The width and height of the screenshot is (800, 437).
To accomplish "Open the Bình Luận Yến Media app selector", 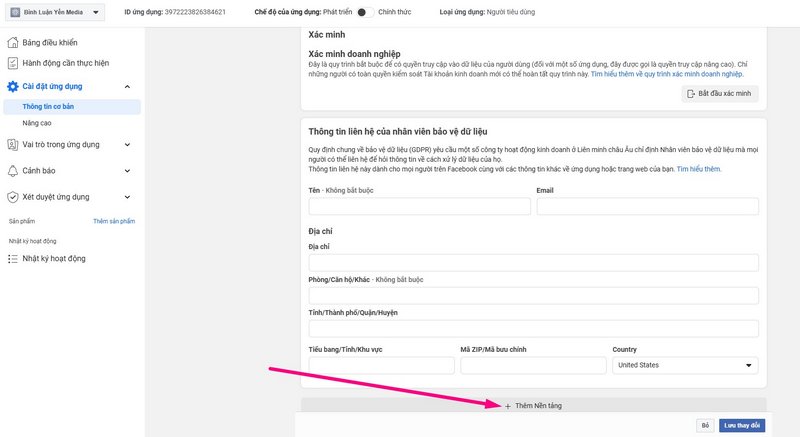I will (55, 12).
